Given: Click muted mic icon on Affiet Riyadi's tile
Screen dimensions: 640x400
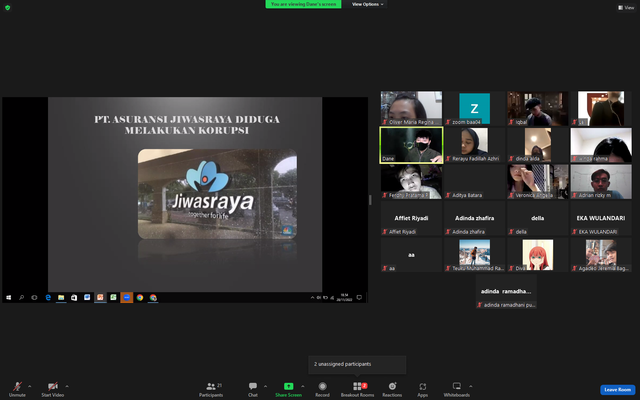Looking at the screenshot, I should point(384,232).
